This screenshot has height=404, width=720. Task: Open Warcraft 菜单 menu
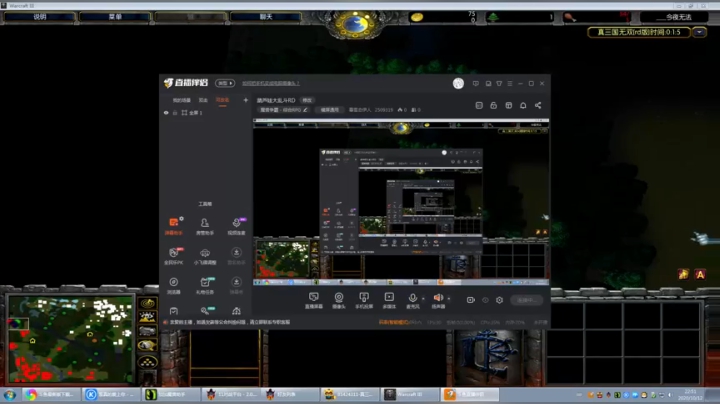(x=115, y=17)
